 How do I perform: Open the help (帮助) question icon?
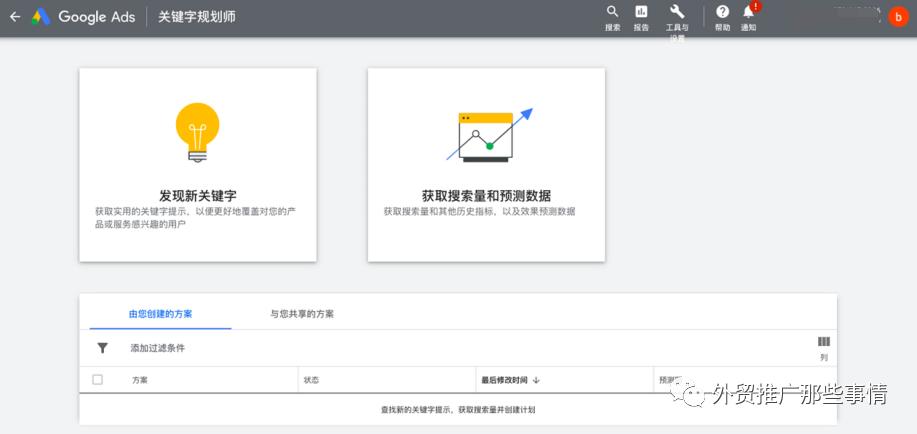pos(723,12)
